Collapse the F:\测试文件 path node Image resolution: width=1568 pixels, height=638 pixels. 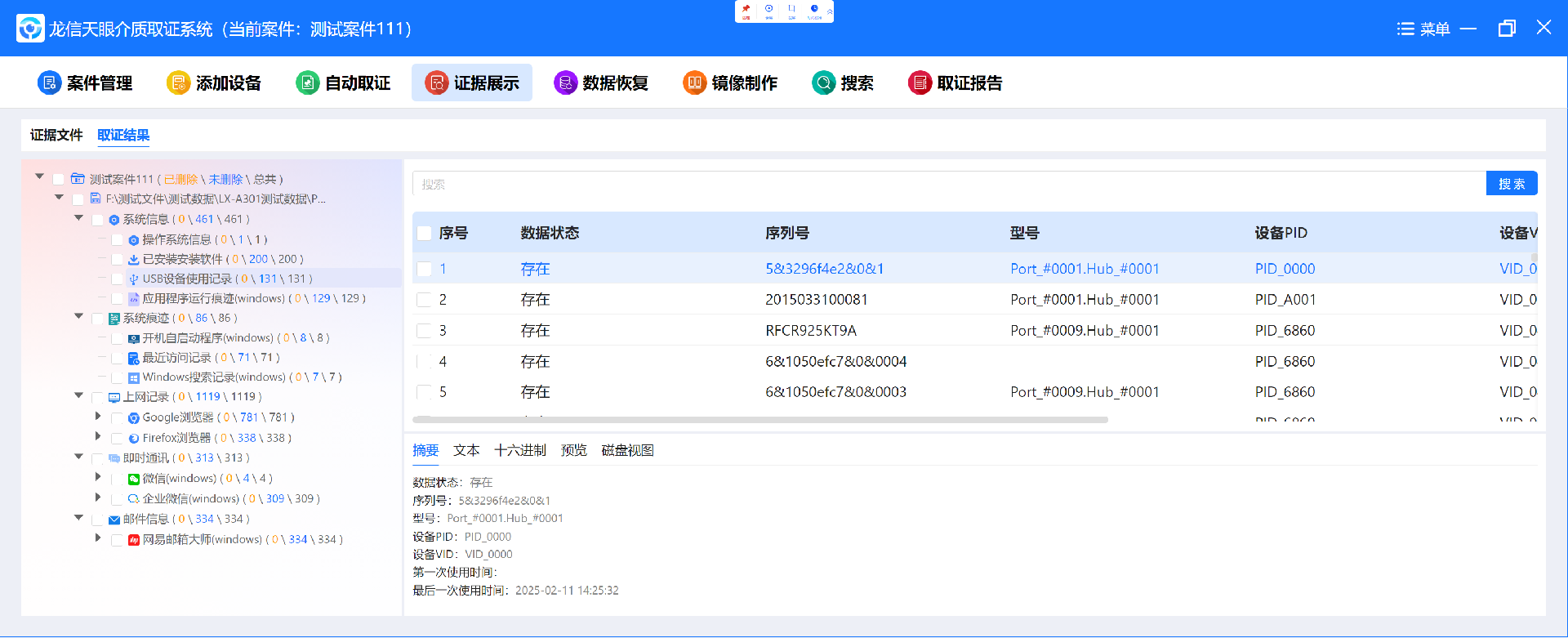coord(59,197)
